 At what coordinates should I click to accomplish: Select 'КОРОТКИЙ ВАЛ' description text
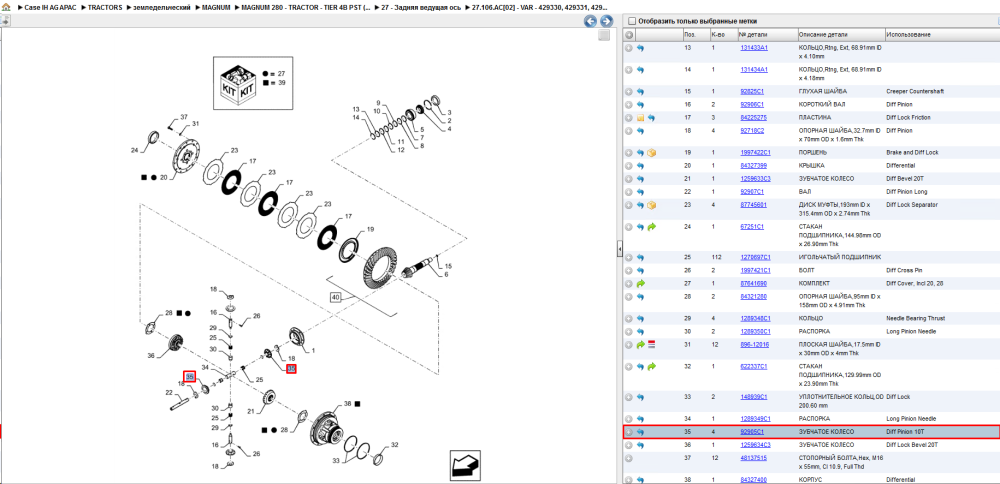pos(822,105)
